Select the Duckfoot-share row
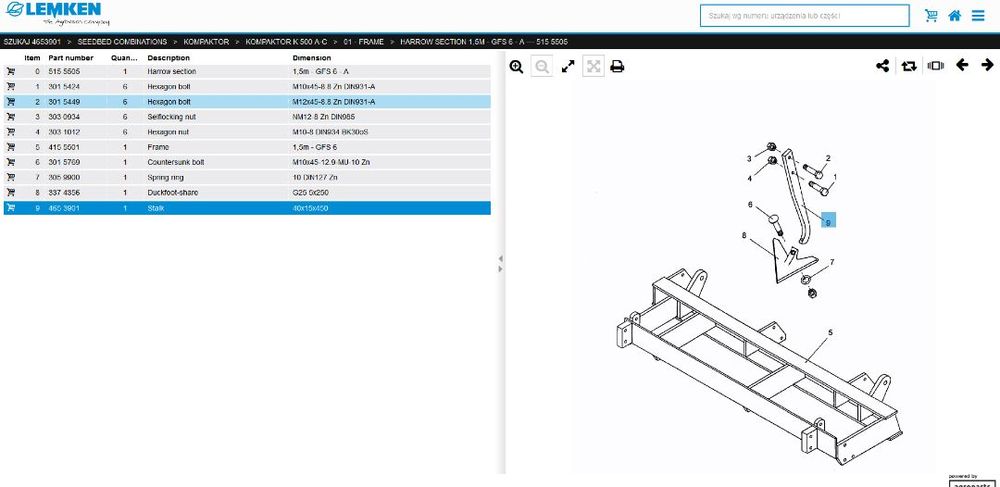The width and height of the screenshot is (1000, 487). (247, 193)
